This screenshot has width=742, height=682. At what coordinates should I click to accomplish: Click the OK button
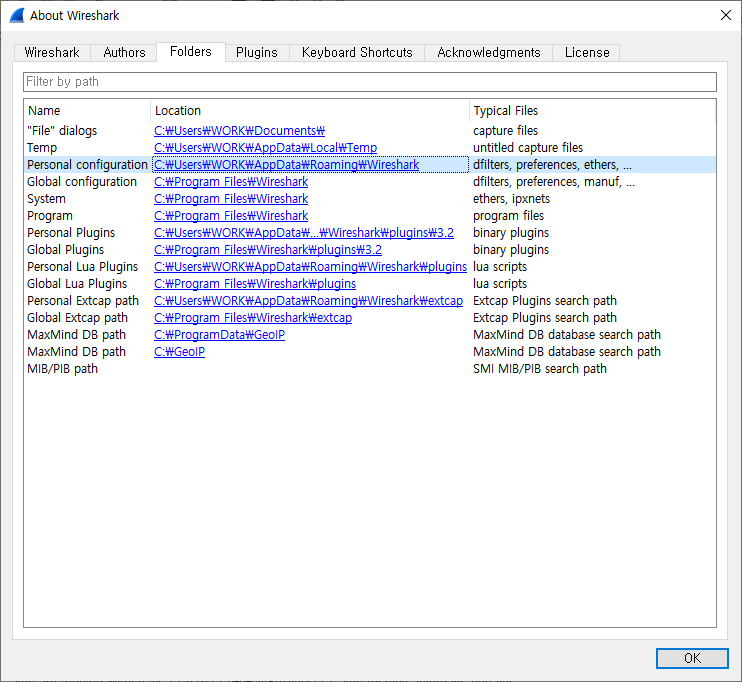point(692,658)
